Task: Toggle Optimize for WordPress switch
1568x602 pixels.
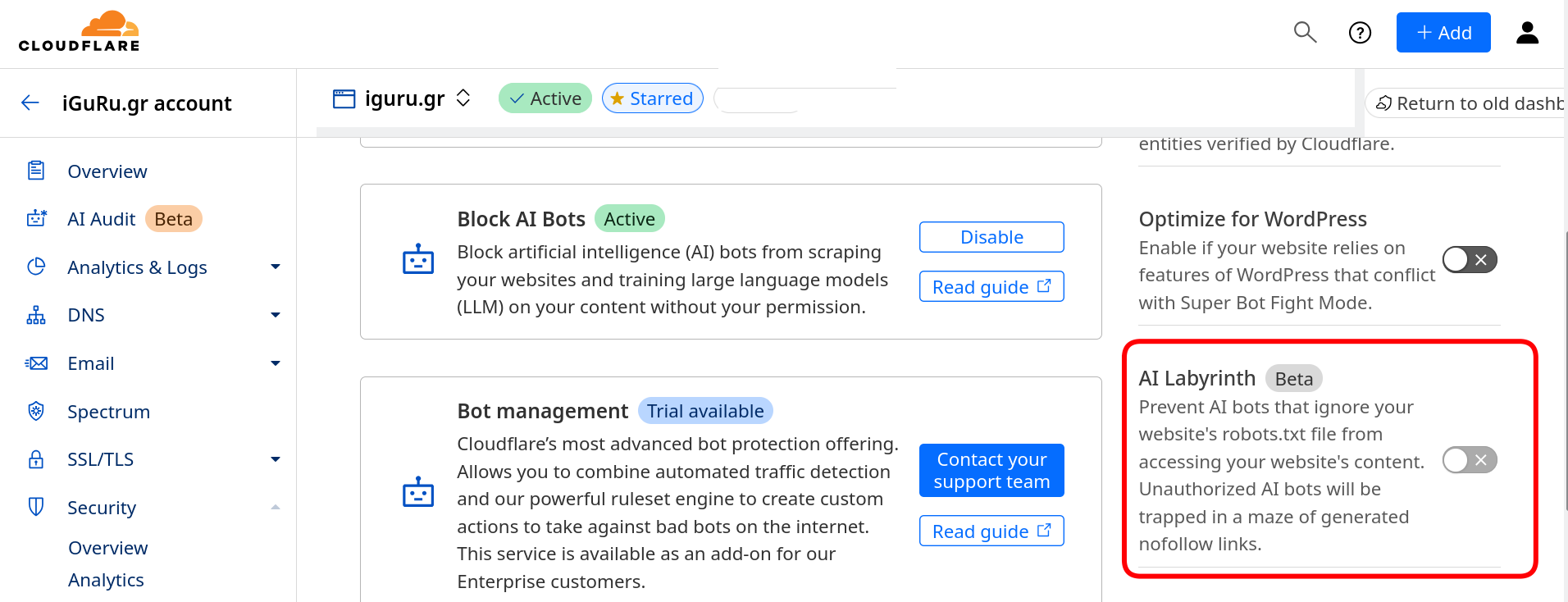Action: [x=1470, y=260]
